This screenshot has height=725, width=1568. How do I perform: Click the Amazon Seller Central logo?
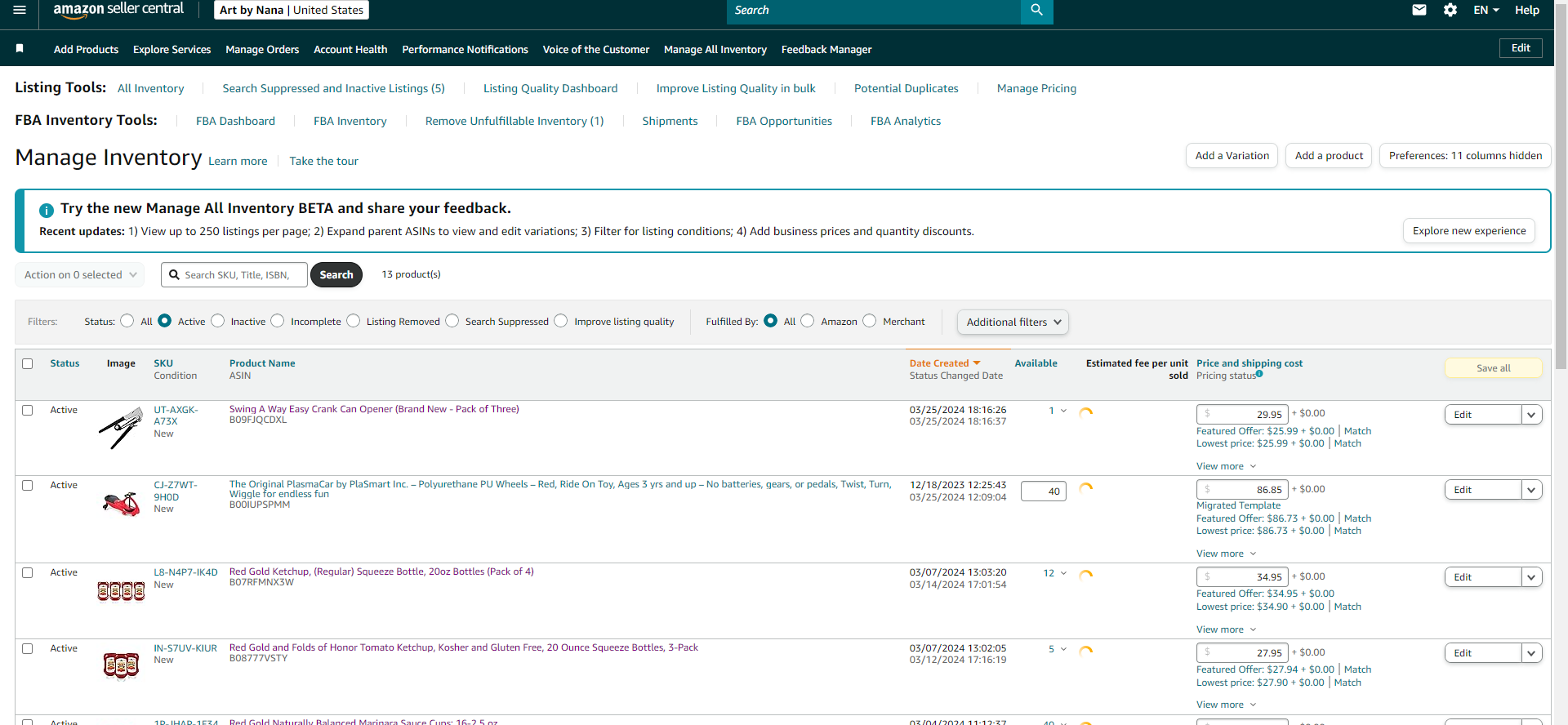pyautogui.click(x=118, y=10)
